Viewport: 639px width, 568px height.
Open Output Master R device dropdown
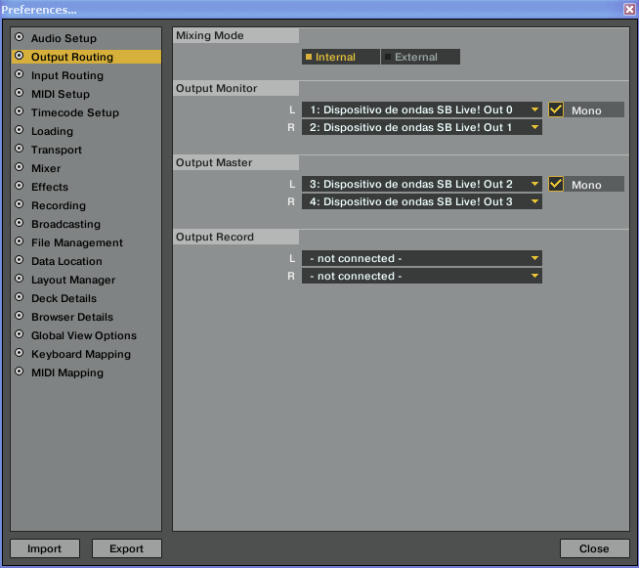[x=422, y=202]
